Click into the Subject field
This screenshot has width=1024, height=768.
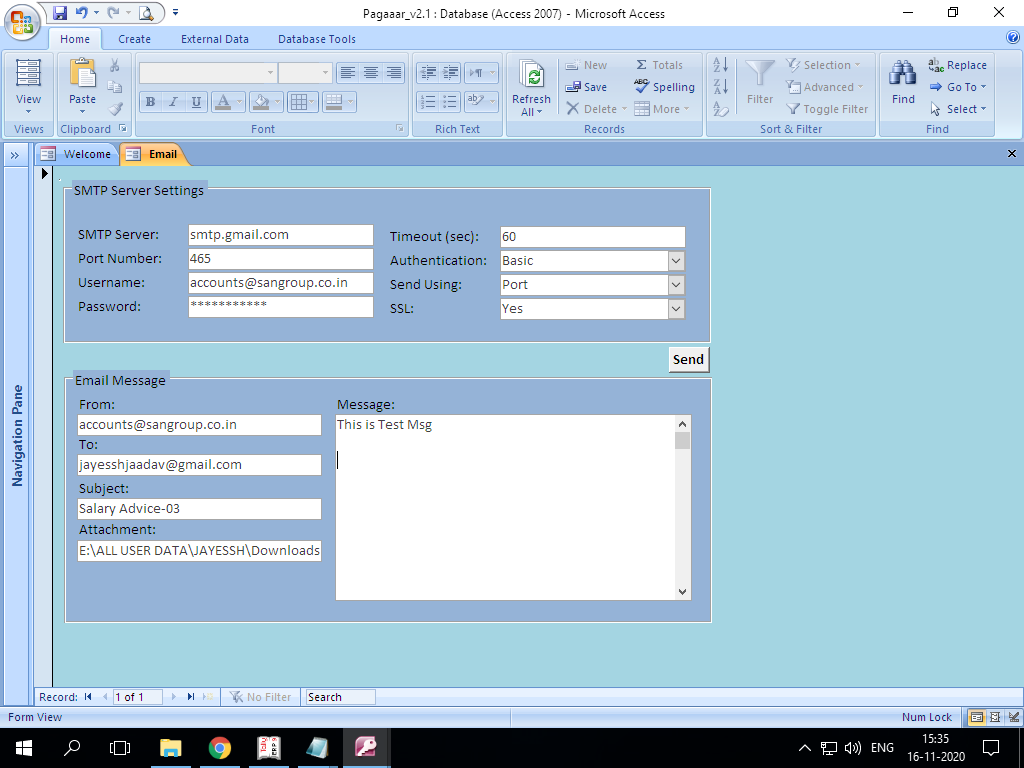click(x=199, y=509)
